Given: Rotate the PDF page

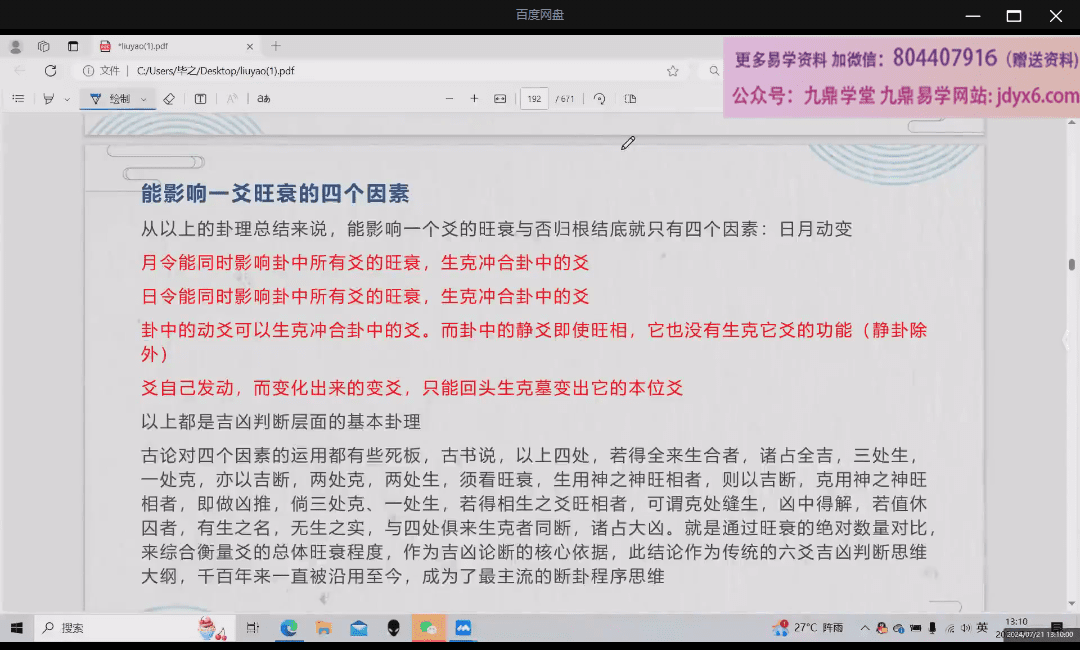Looking at the screenshot, I should [599, 99].
